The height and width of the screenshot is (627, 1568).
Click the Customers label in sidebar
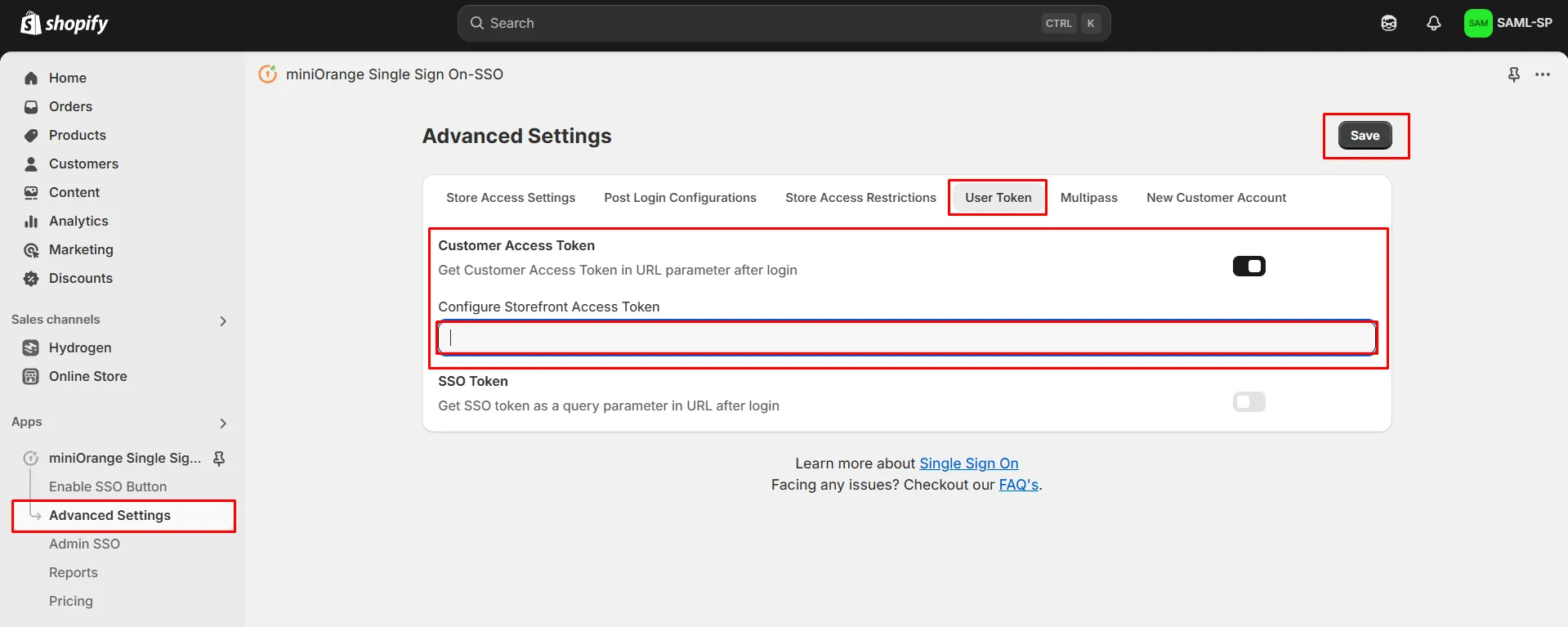coord(83,163)
